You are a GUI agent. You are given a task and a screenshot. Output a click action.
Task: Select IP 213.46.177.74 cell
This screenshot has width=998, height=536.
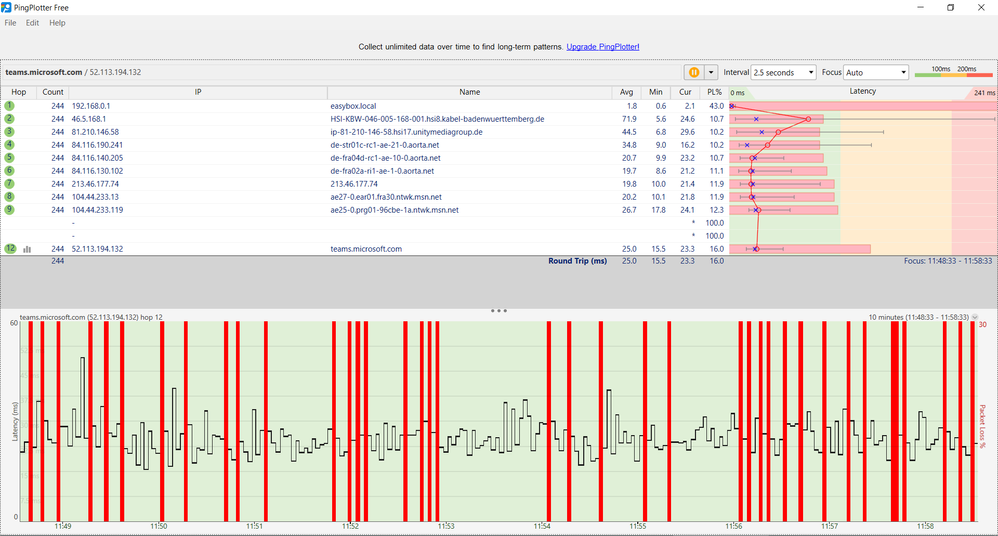(x=95, y=184)
